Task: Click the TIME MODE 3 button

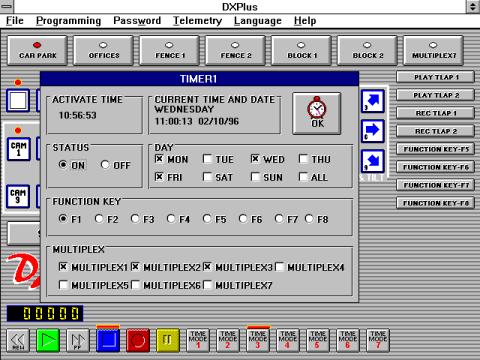Action: 258,340
